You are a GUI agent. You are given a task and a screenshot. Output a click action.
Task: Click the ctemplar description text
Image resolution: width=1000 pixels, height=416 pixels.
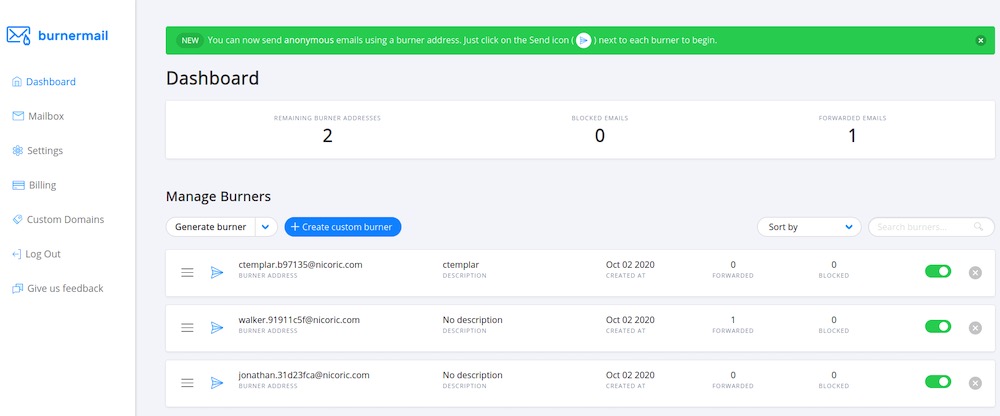coord(460,264)
